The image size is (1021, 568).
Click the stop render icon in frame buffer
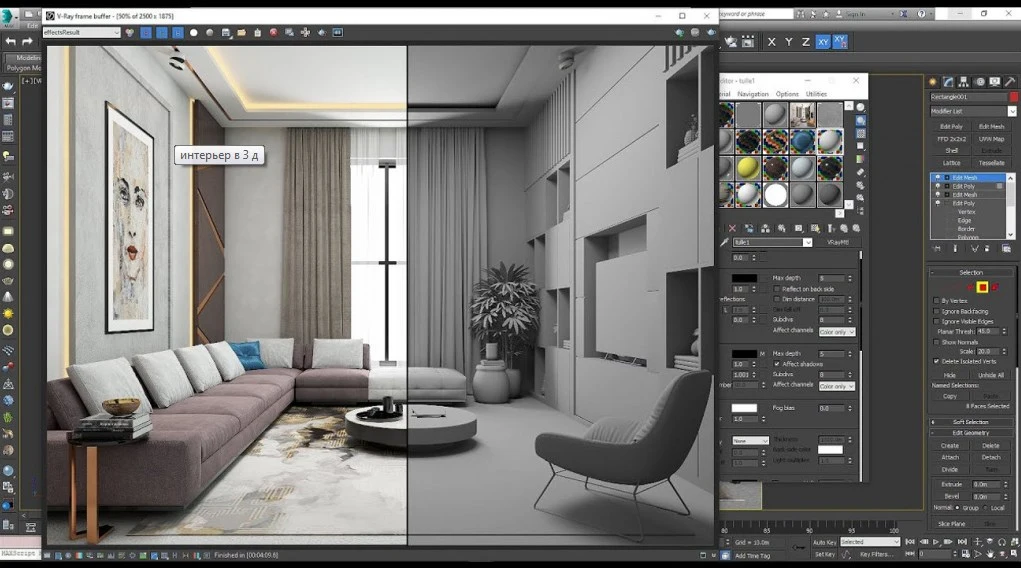click(x=273, y=33)
